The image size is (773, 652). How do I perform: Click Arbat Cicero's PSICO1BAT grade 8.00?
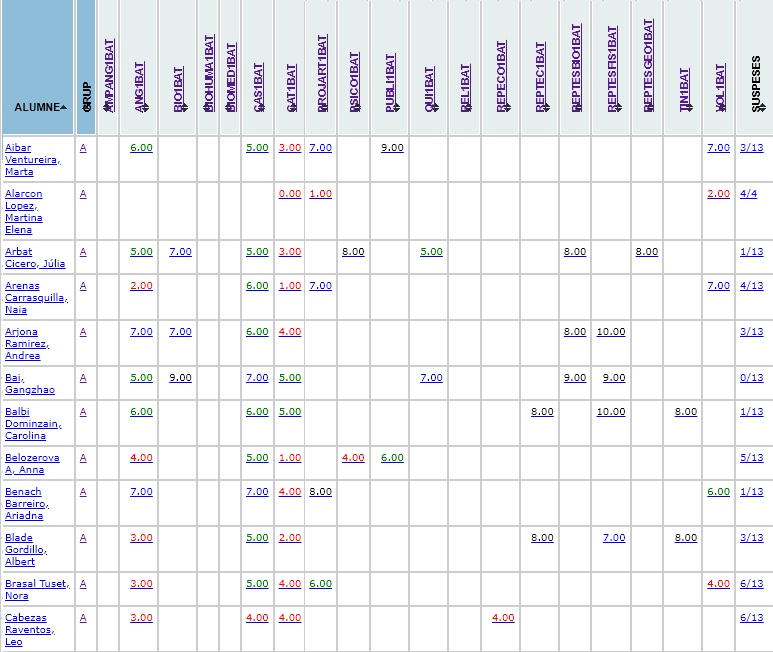tap(353, 252)
